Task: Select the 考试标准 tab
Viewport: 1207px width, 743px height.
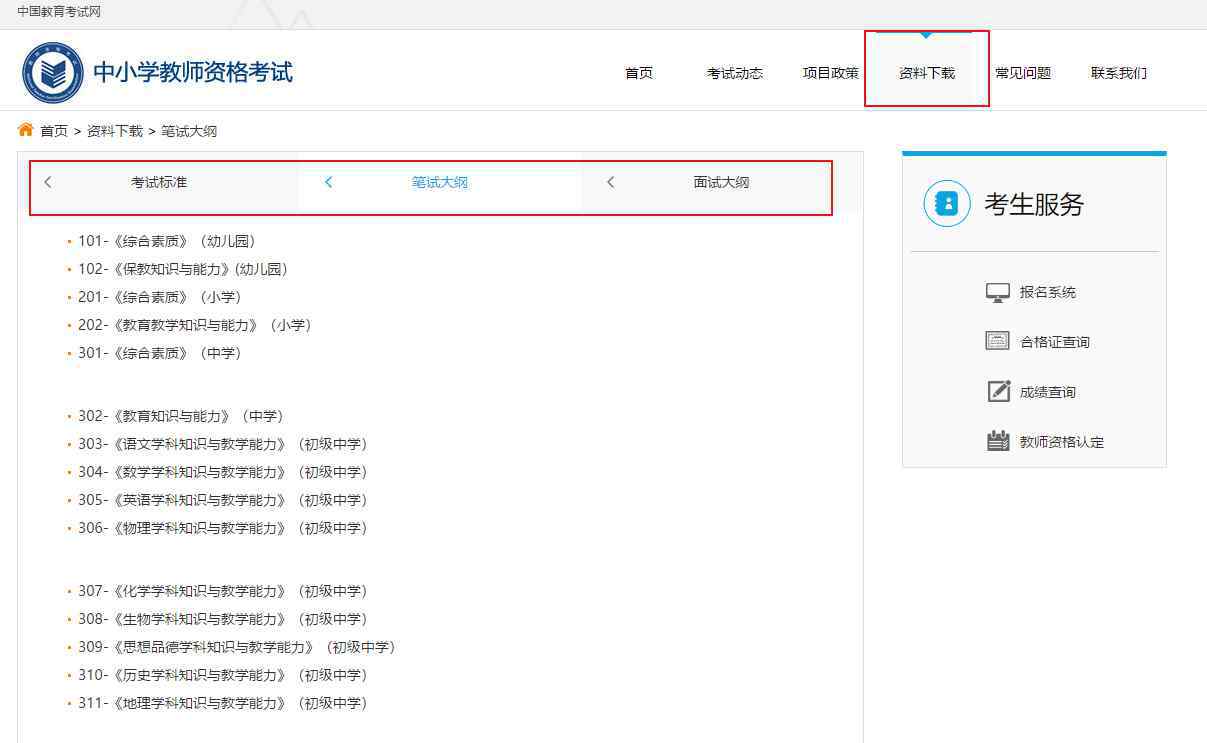Action: click(159, 182)
